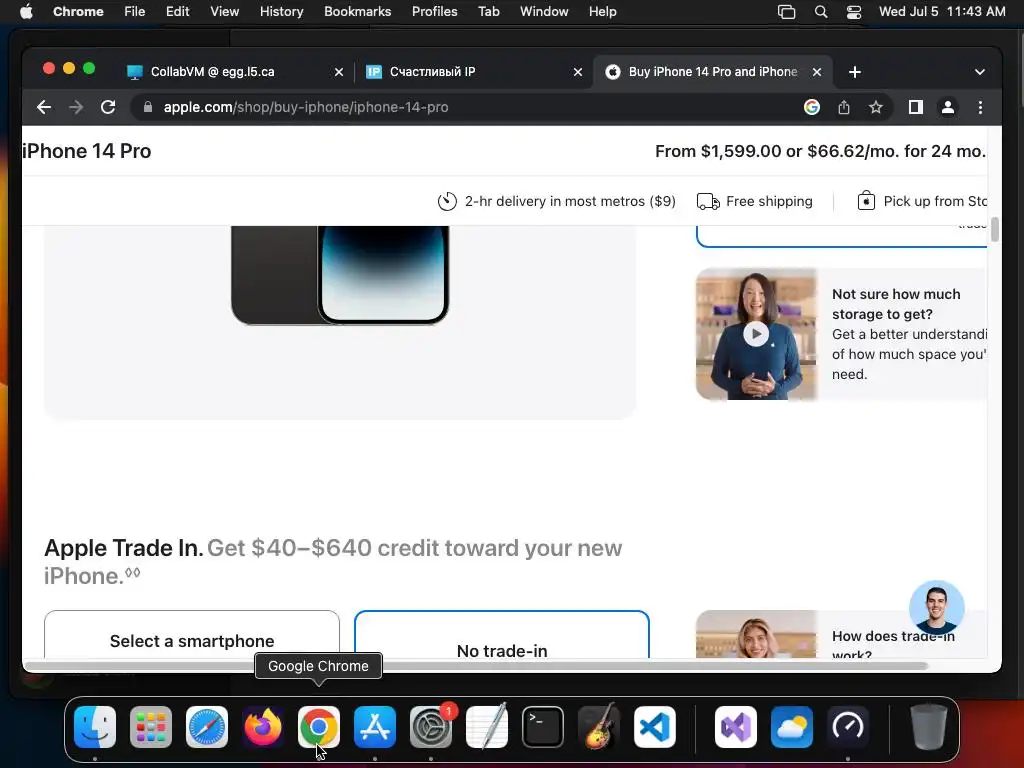The image size is (1024, 768).
Task: Click the iPhone 14 Pro page heading
Action: [87, 151]
